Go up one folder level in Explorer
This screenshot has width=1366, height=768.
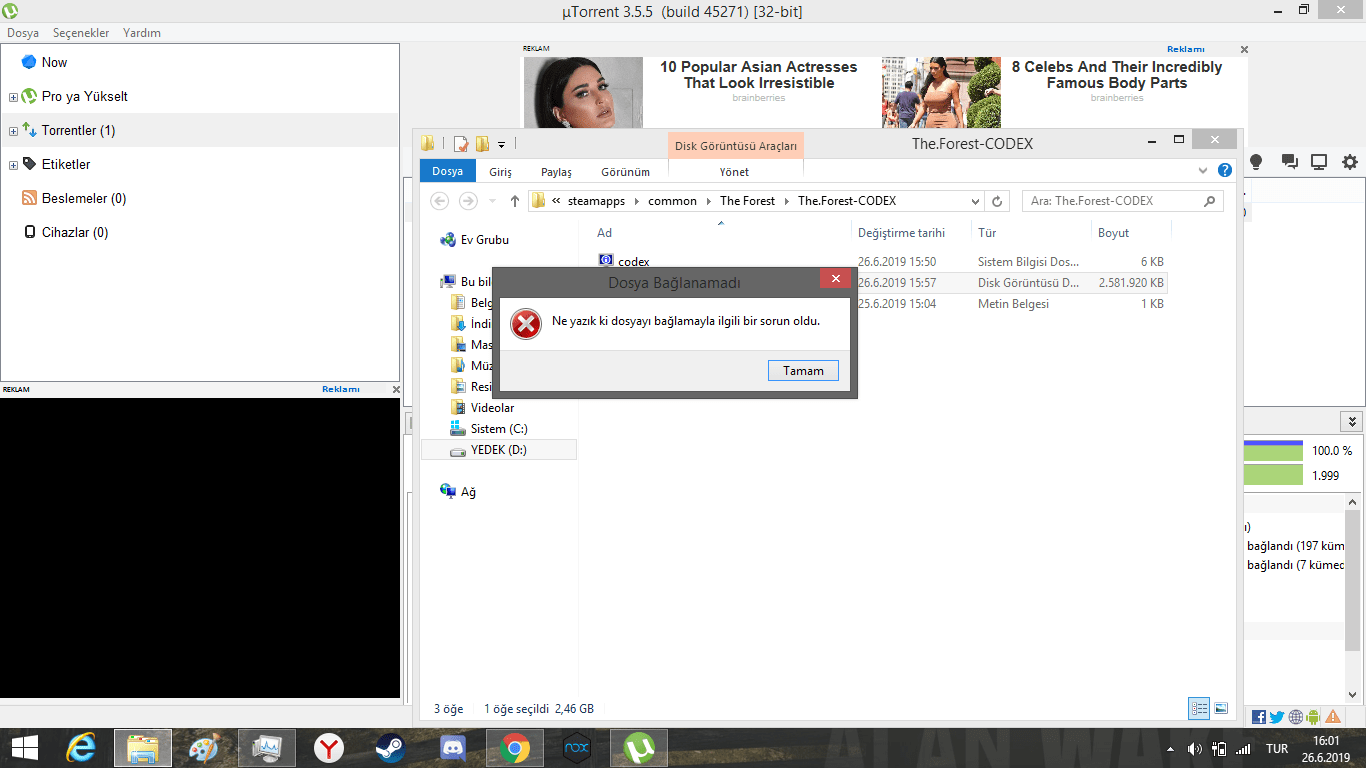point(515,201)
